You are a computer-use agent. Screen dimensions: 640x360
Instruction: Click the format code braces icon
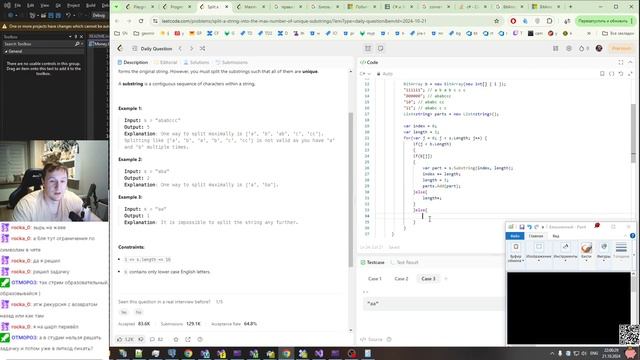tap(611, 74)
